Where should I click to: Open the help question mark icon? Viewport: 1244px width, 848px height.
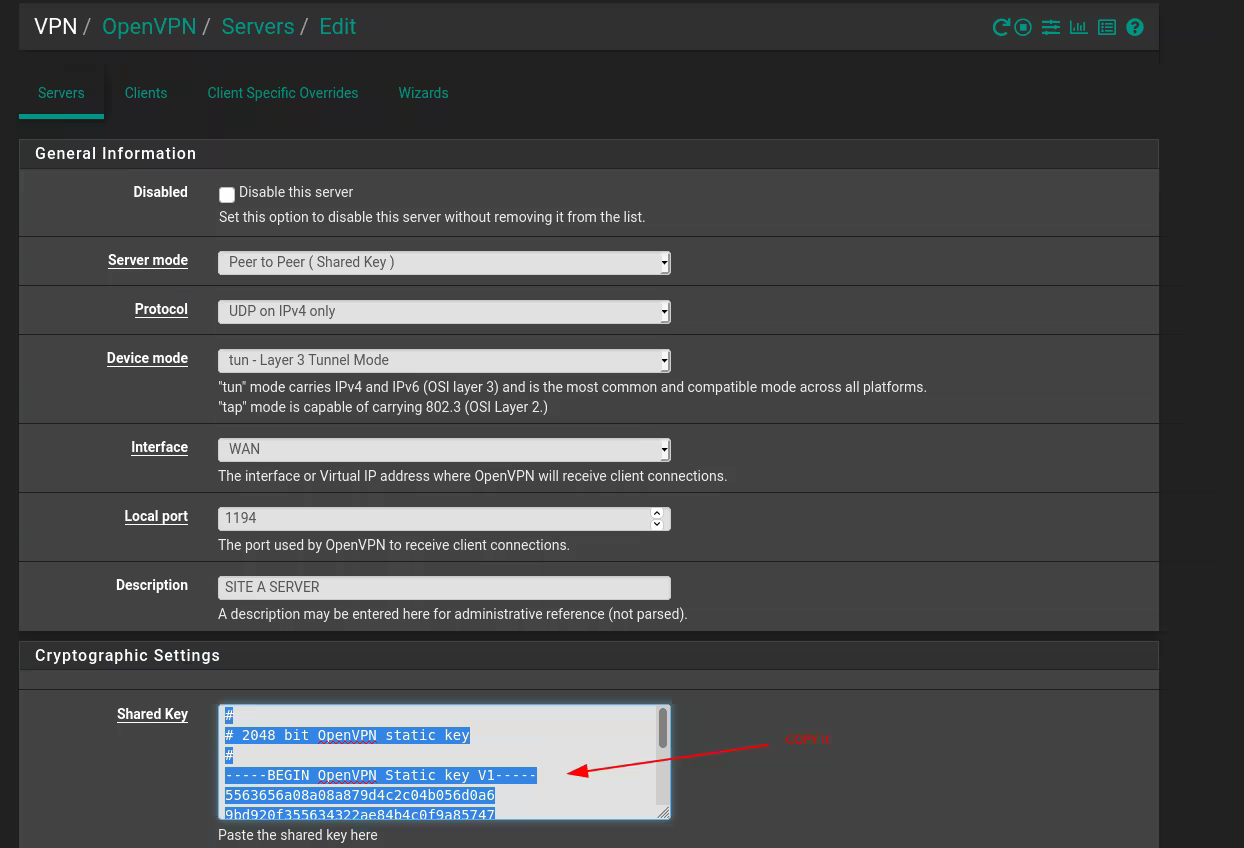1135,28
